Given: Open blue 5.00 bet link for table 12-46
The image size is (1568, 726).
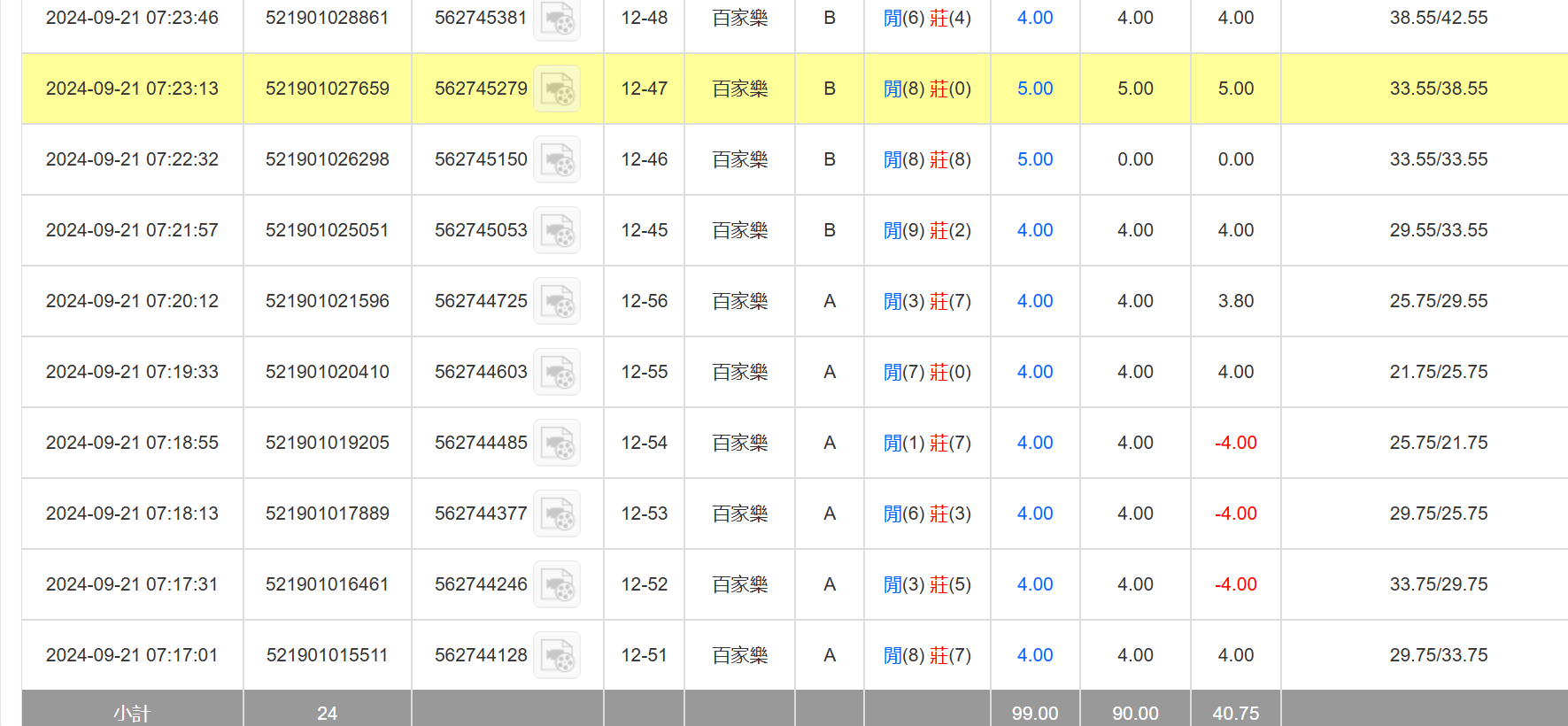Looking at the screenshot, I should click(x=1034, y=159).
